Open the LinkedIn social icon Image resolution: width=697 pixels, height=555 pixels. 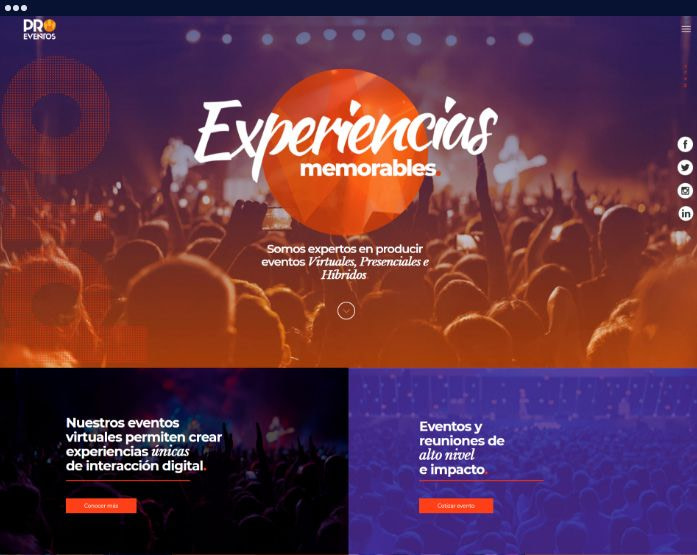click(x=685, y=214)
